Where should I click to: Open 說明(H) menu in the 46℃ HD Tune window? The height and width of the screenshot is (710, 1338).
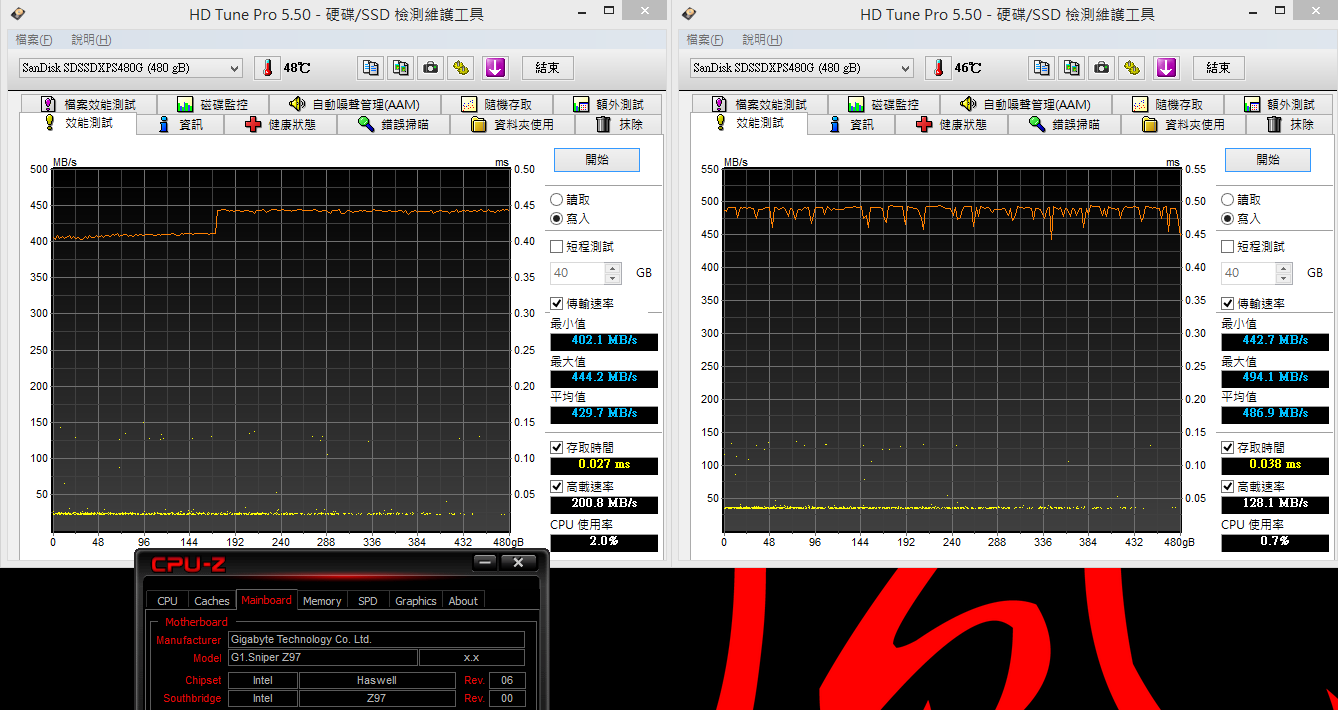762,40
